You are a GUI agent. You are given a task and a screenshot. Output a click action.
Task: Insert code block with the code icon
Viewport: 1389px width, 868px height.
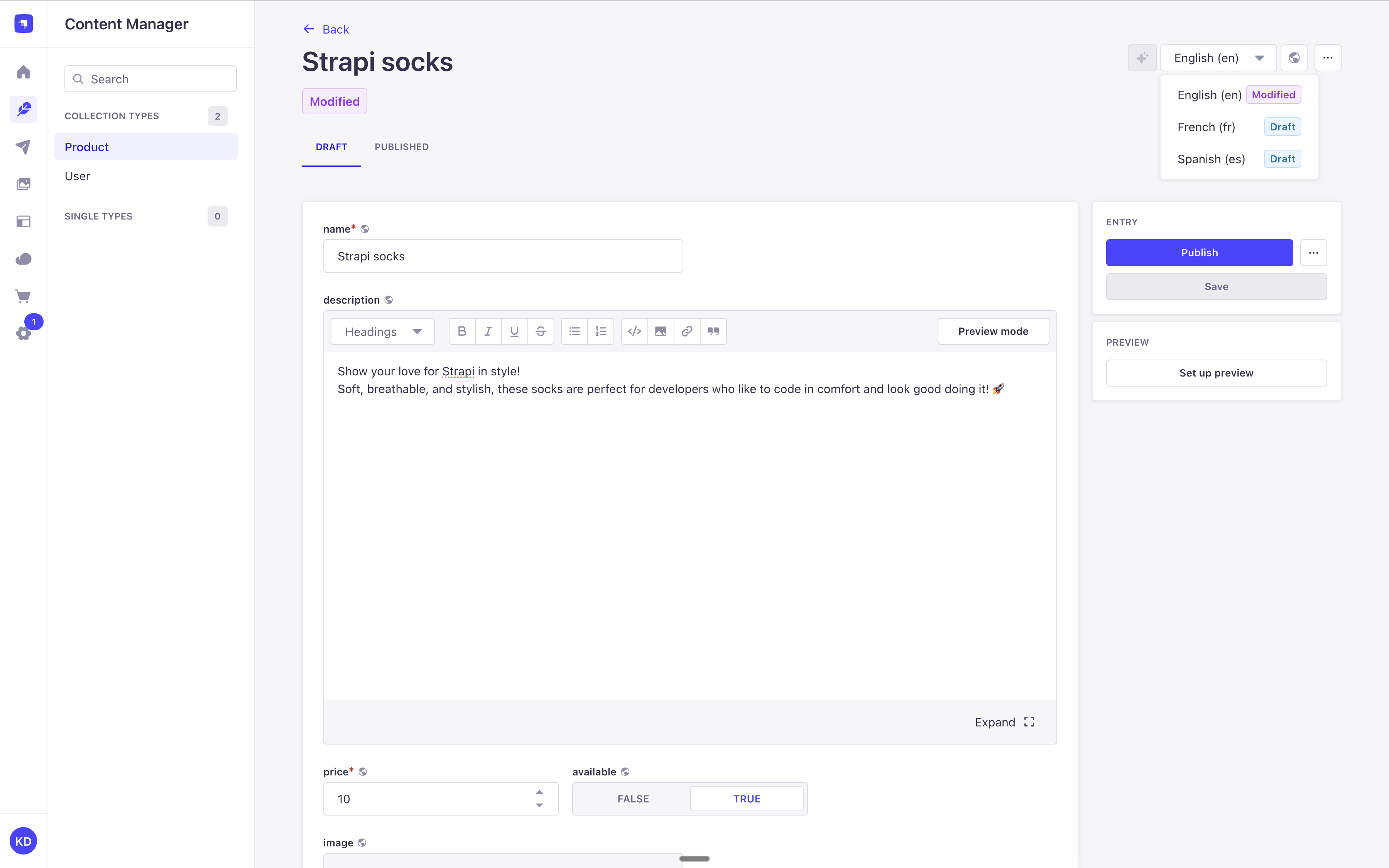[634, 331]
